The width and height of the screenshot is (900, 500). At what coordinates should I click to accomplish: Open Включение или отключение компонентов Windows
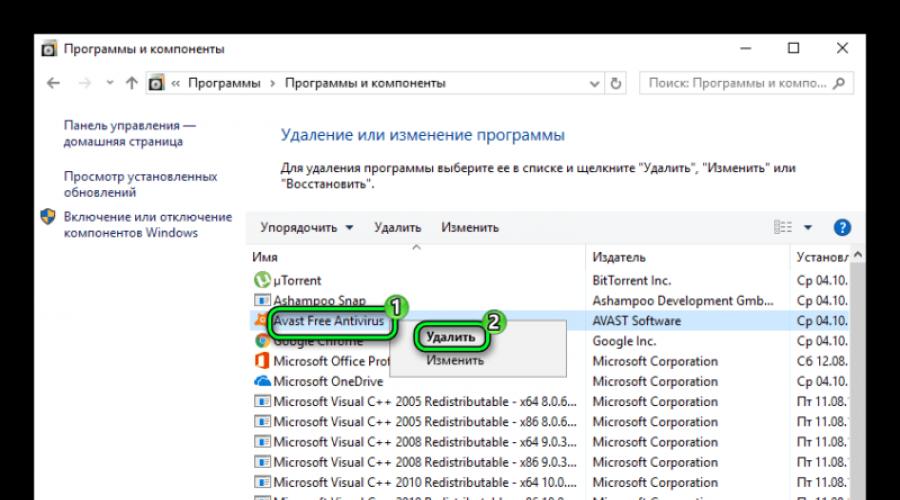point(148,224)
